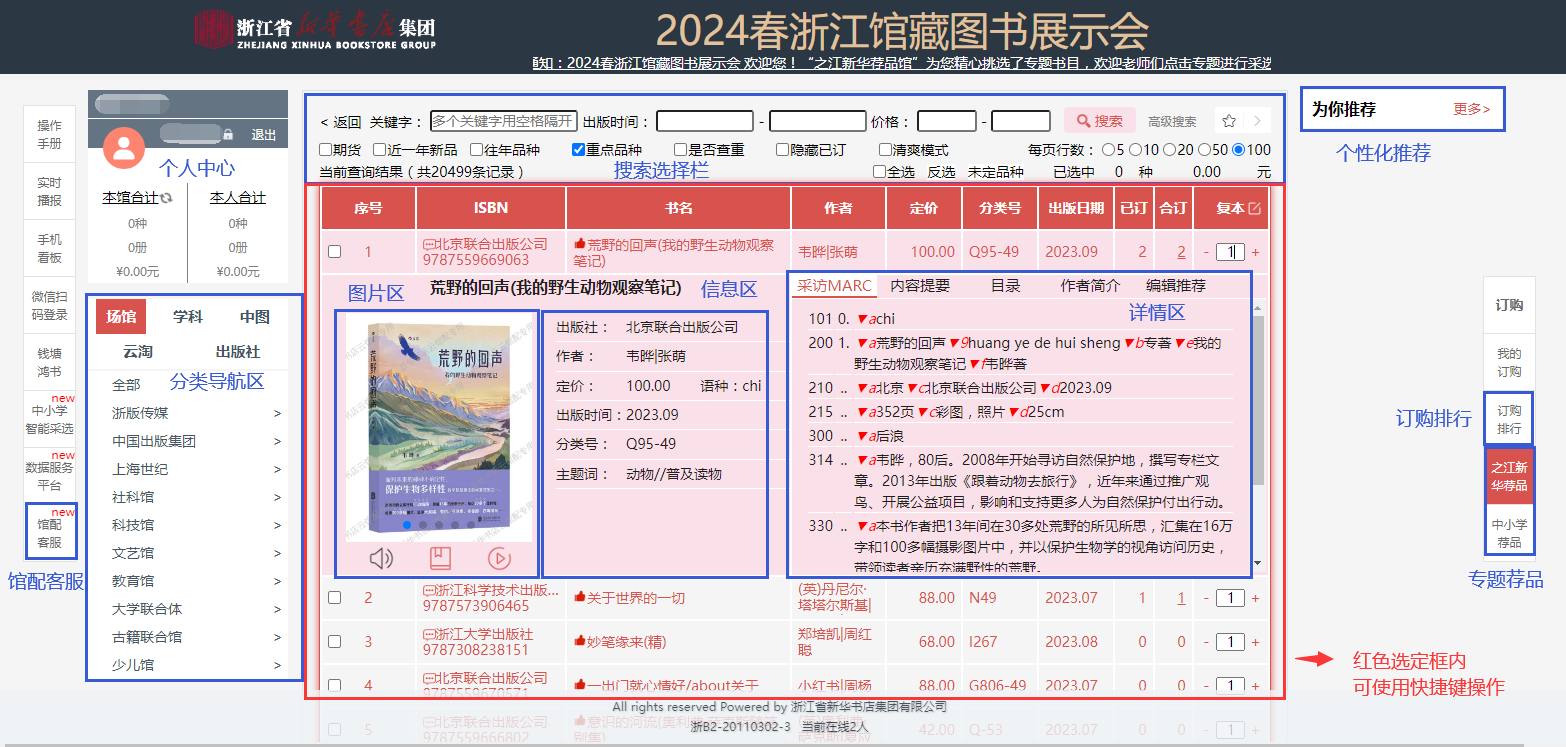
Task: Switch to the 内容提要 tab
Action: pos(920,286)
